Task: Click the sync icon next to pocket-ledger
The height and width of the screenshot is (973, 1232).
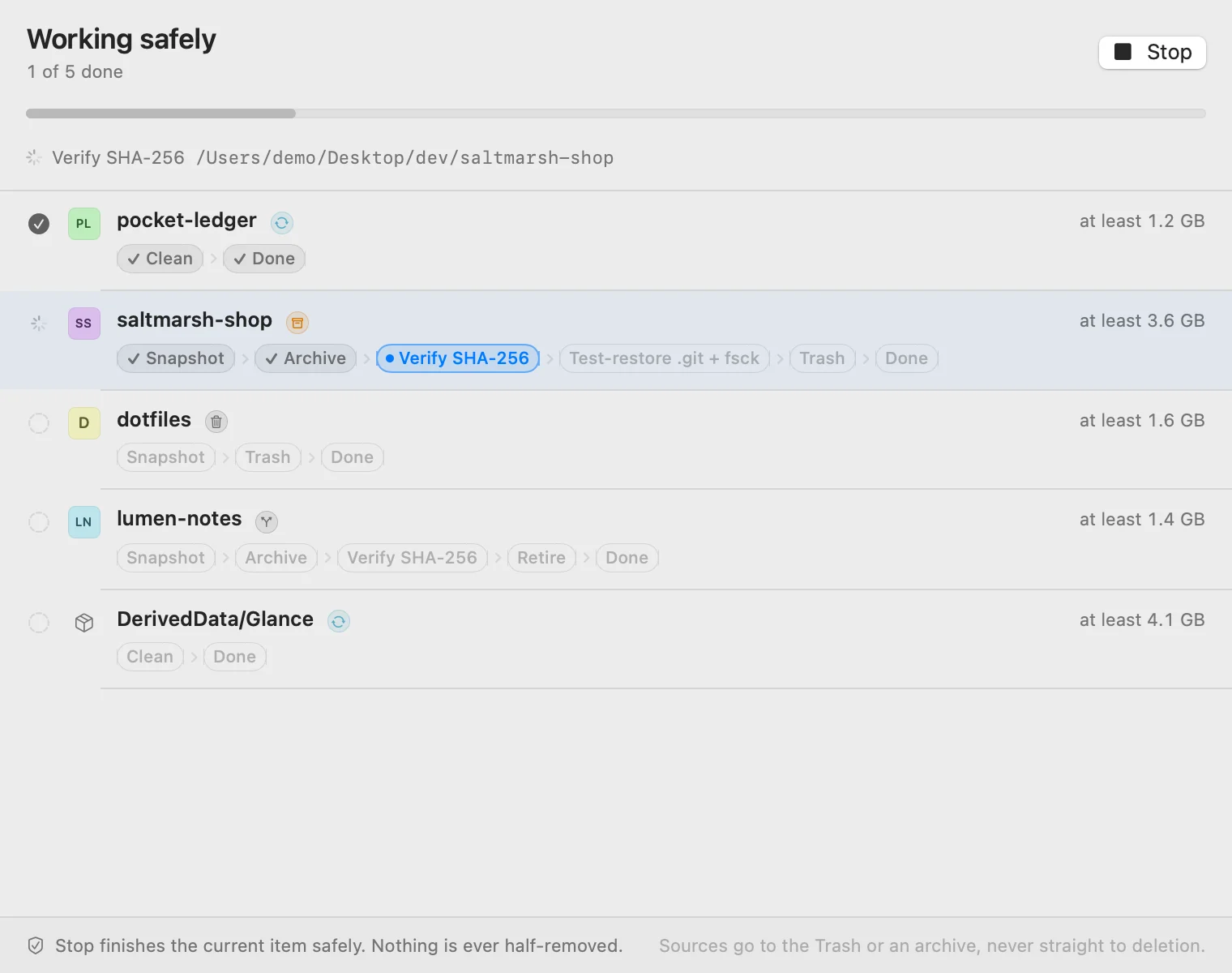Action: [282, 222]
